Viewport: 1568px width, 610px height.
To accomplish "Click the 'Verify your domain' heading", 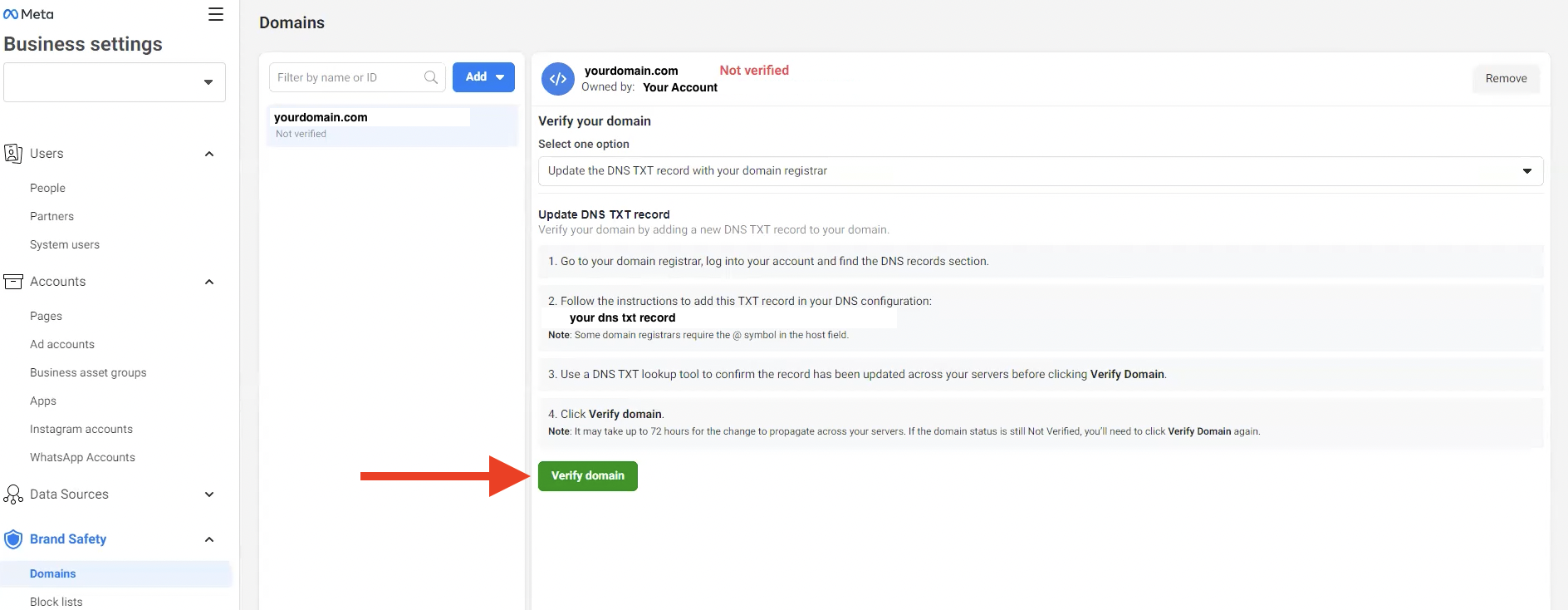I will click(x=595, y=121).
